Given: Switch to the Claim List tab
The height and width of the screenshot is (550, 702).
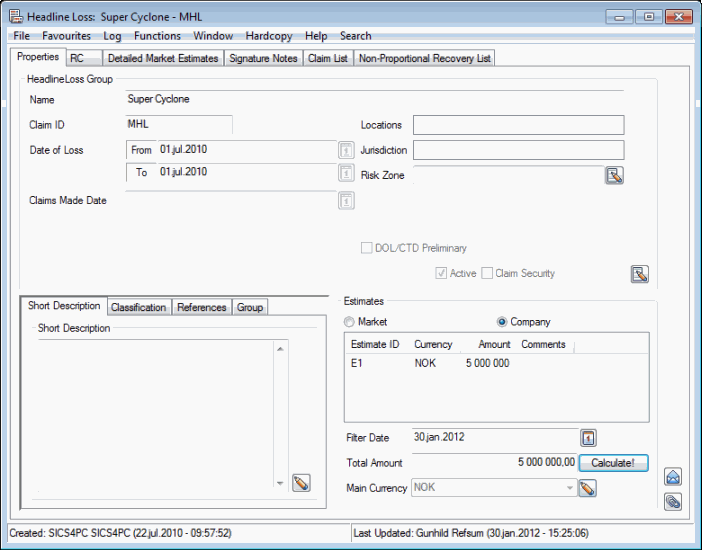Looking at the screenshot, I should (x=328, y=58).
